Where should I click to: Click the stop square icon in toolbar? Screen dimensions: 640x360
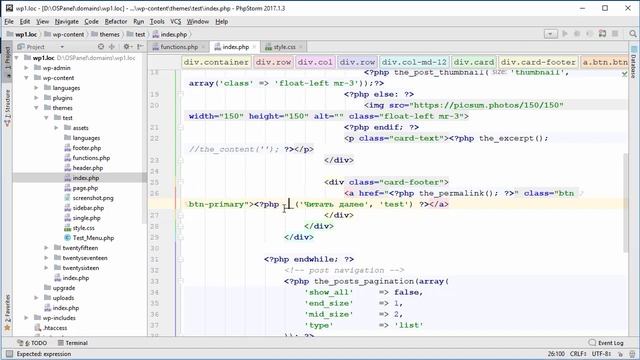click(x=615, y=34)
